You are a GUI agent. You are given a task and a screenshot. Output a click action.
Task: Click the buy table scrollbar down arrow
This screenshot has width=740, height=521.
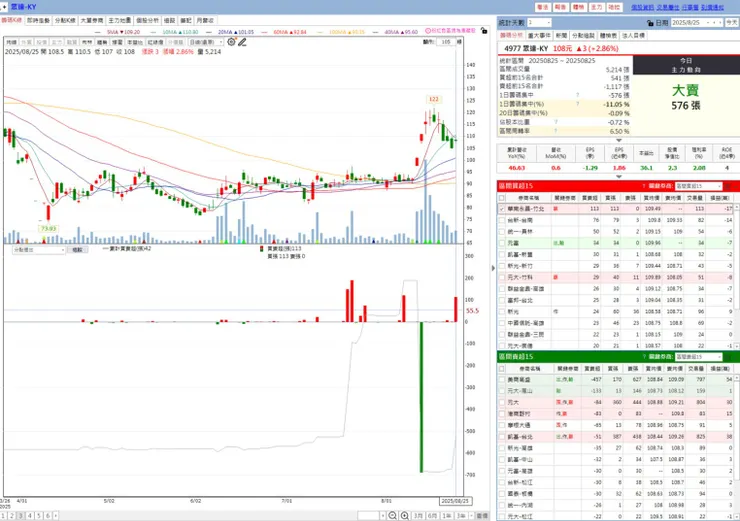point(736,346)
